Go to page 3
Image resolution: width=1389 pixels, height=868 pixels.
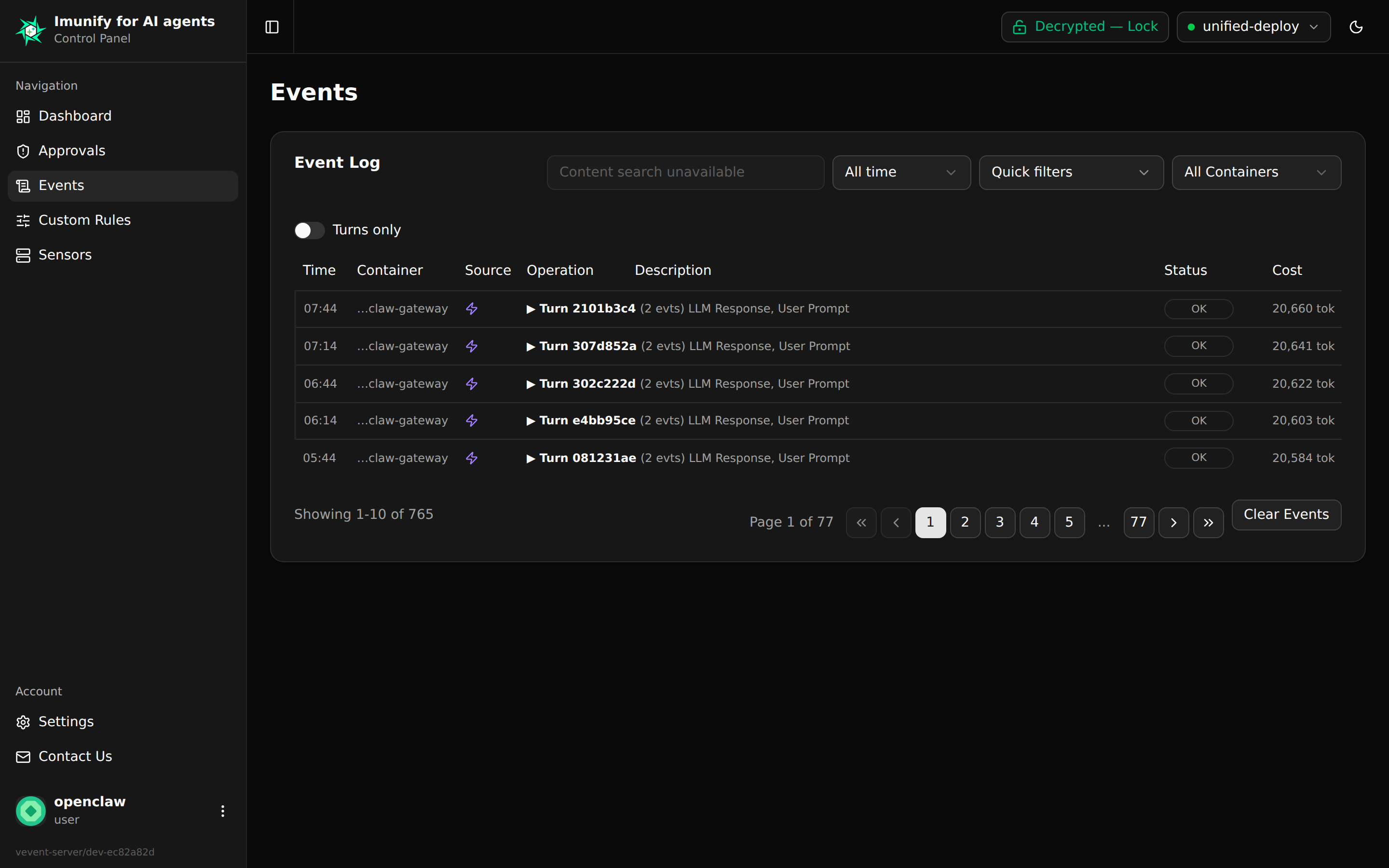pyautogui.click(x=1000, y=522)
